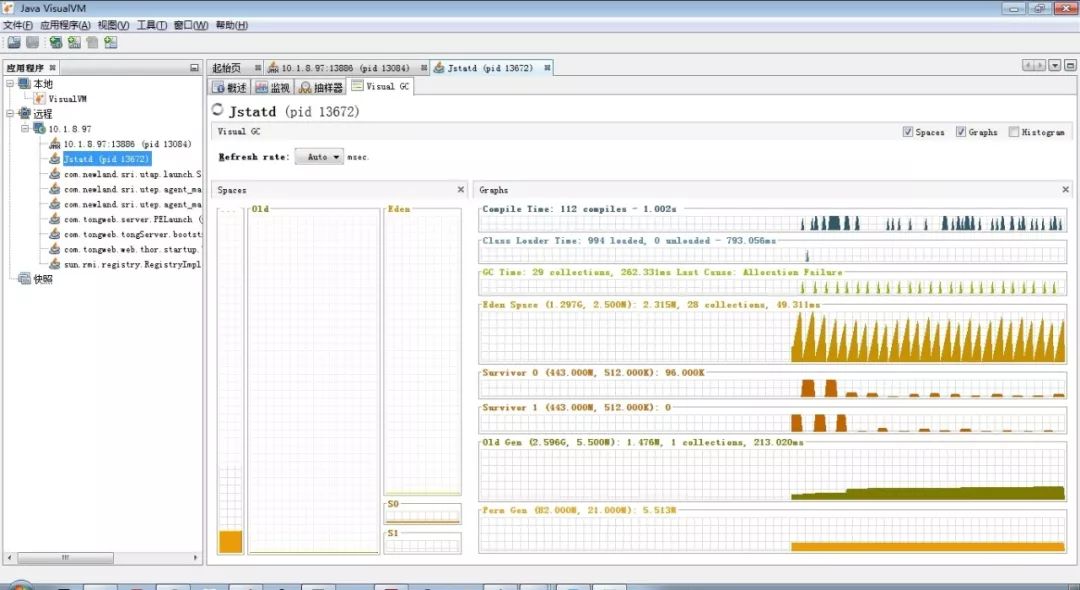Viewport: 1080px width, 590px height.
Task: Click the VisualVM application icon under 本地
Action: pos(40,98)
